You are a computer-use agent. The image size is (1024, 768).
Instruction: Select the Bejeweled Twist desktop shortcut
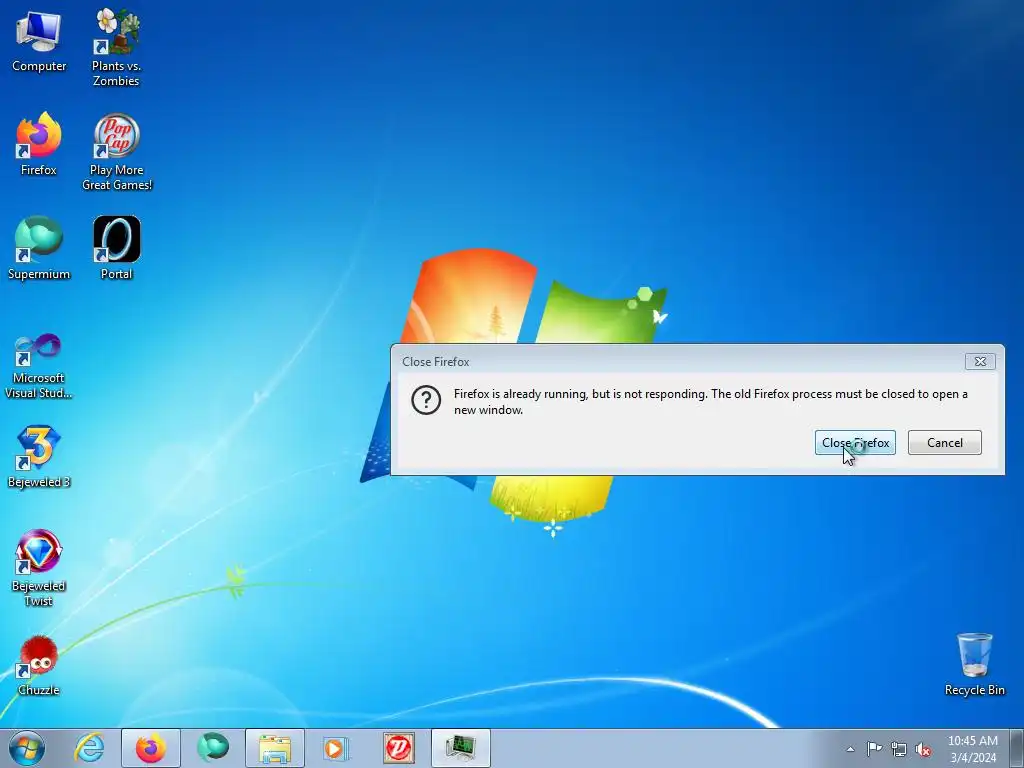[x=39, y=568]
